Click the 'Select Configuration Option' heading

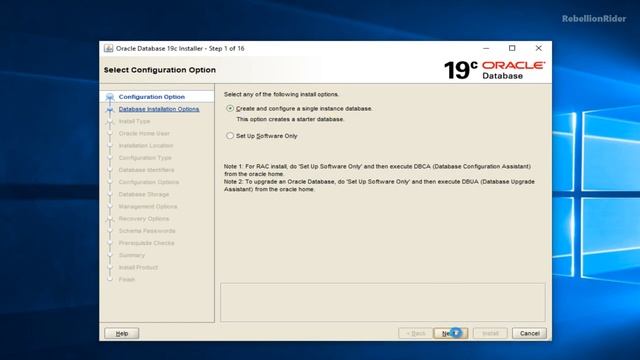[x=160, y=70]
